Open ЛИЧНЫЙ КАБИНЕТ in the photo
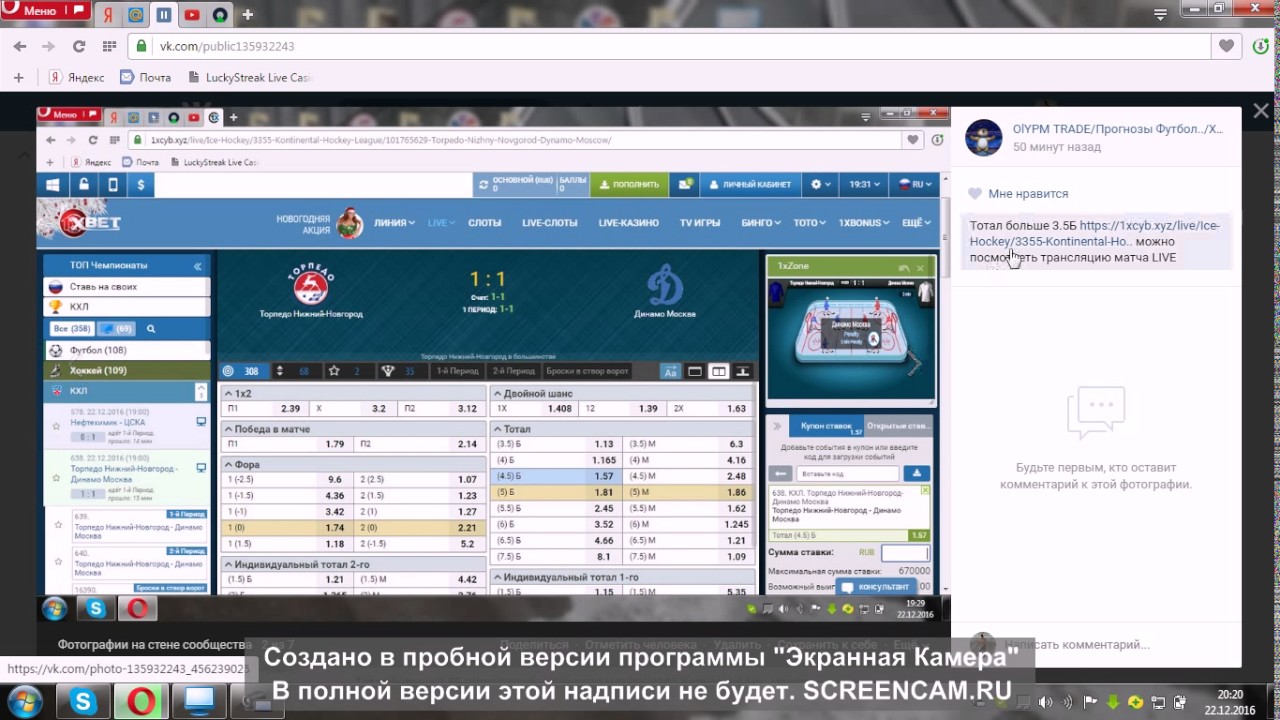 tap(749, 184)
